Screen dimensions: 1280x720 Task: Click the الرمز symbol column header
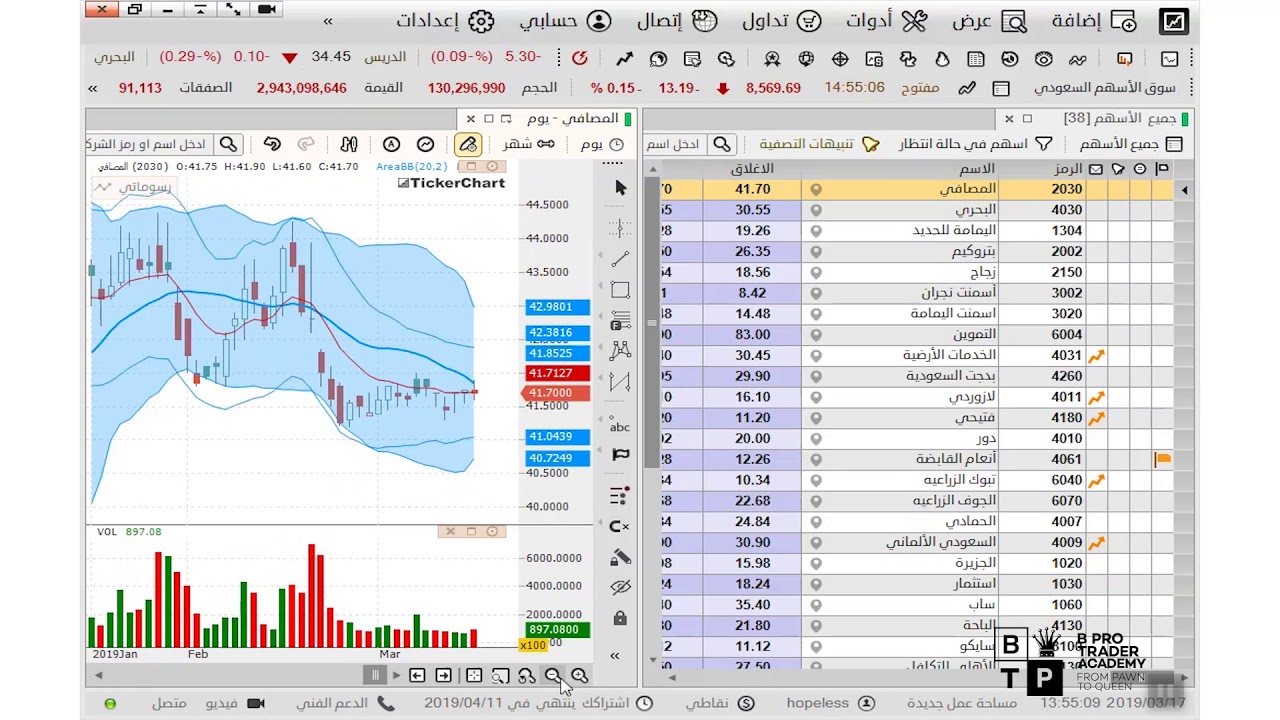(x=1069, y=169)
